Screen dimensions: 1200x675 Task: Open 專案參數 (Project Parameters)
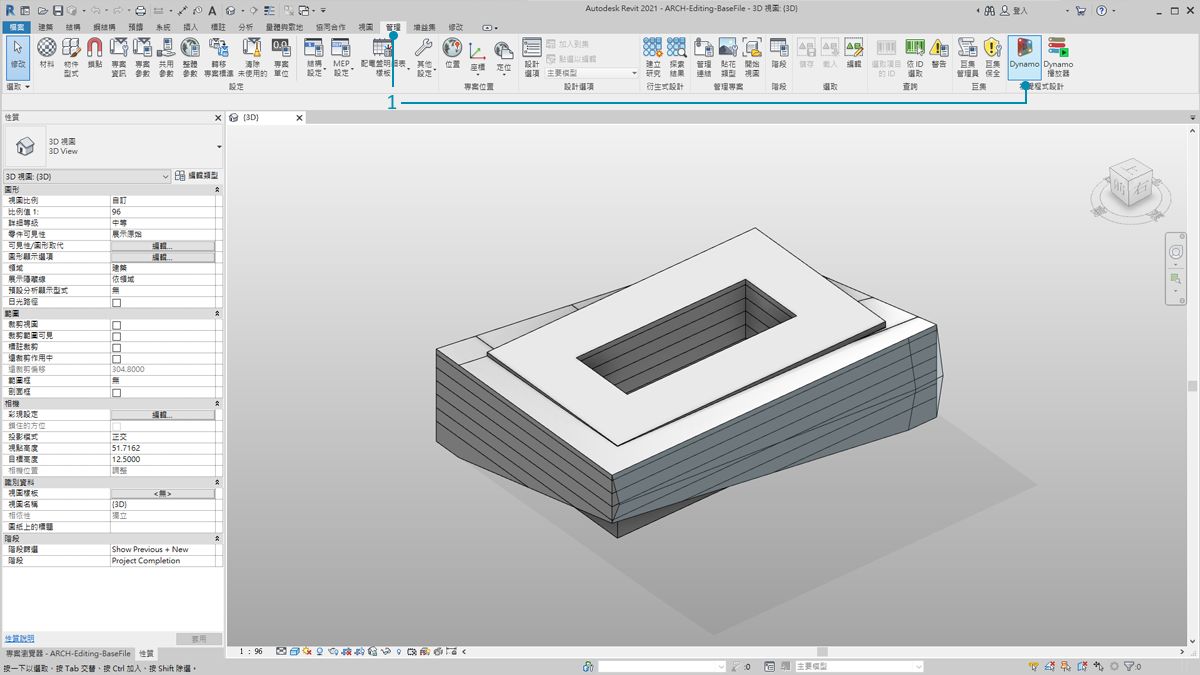click(143, 57)
